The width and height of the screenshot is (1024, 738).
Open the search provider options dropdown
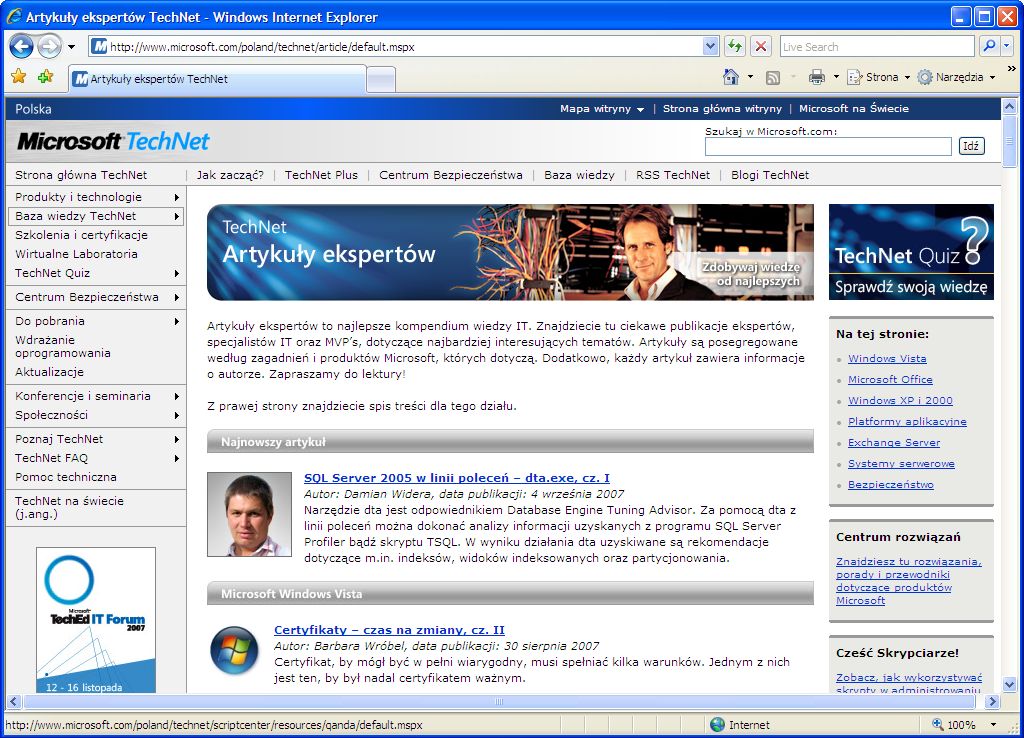(x=1007, y=46)
